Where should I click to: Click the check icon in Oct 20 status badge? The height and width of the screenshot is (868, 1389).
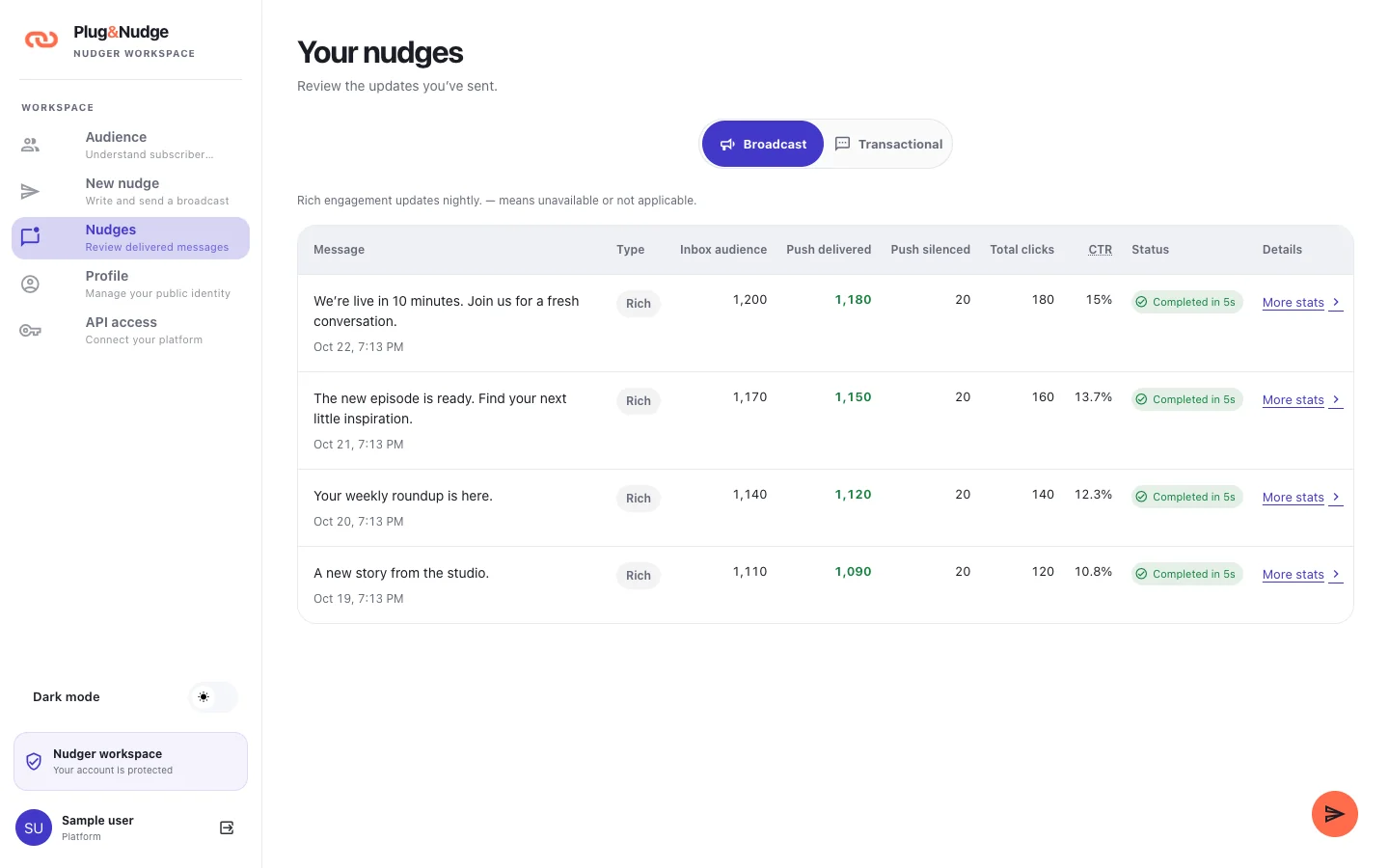pyautogui.click(x=1142, y=497)
